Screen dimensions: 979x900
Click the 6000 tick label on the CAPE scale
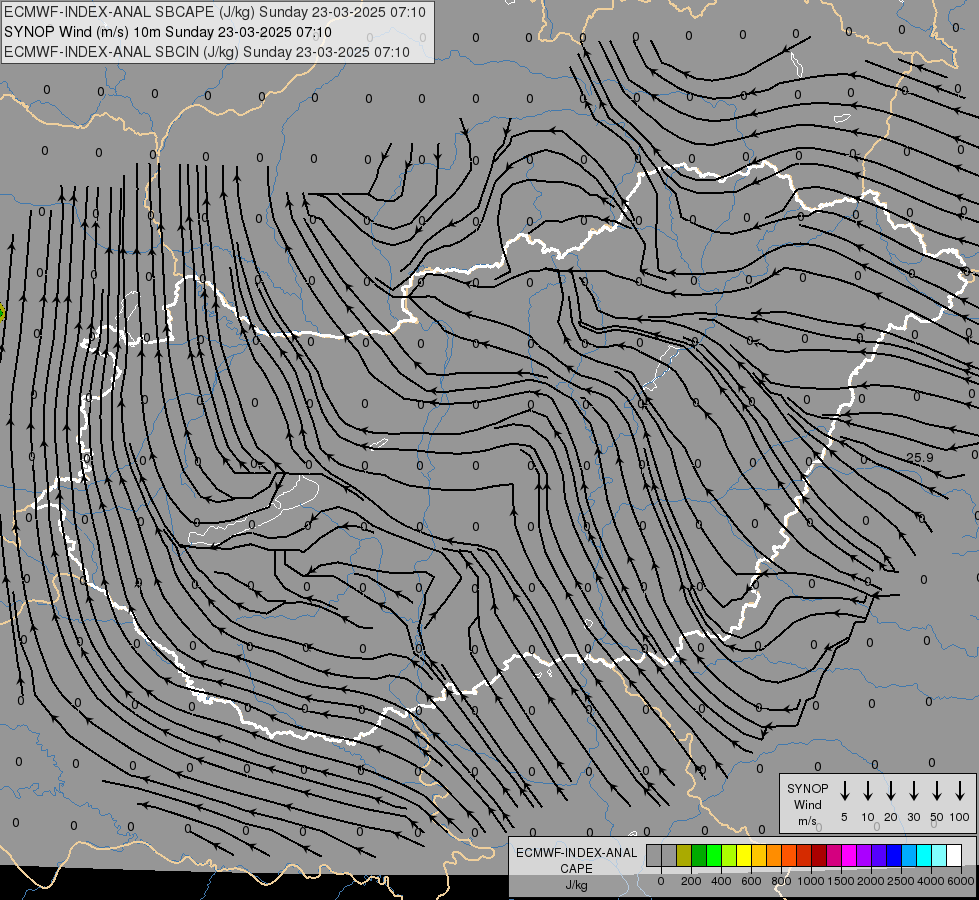961,881
